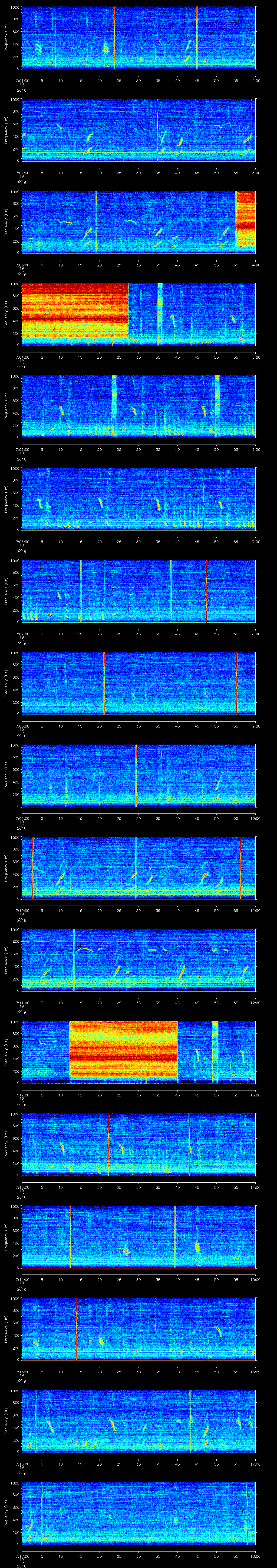Click the 5:00 end time label
This screenshot has height=1568, width=277.
coord(256,357)
